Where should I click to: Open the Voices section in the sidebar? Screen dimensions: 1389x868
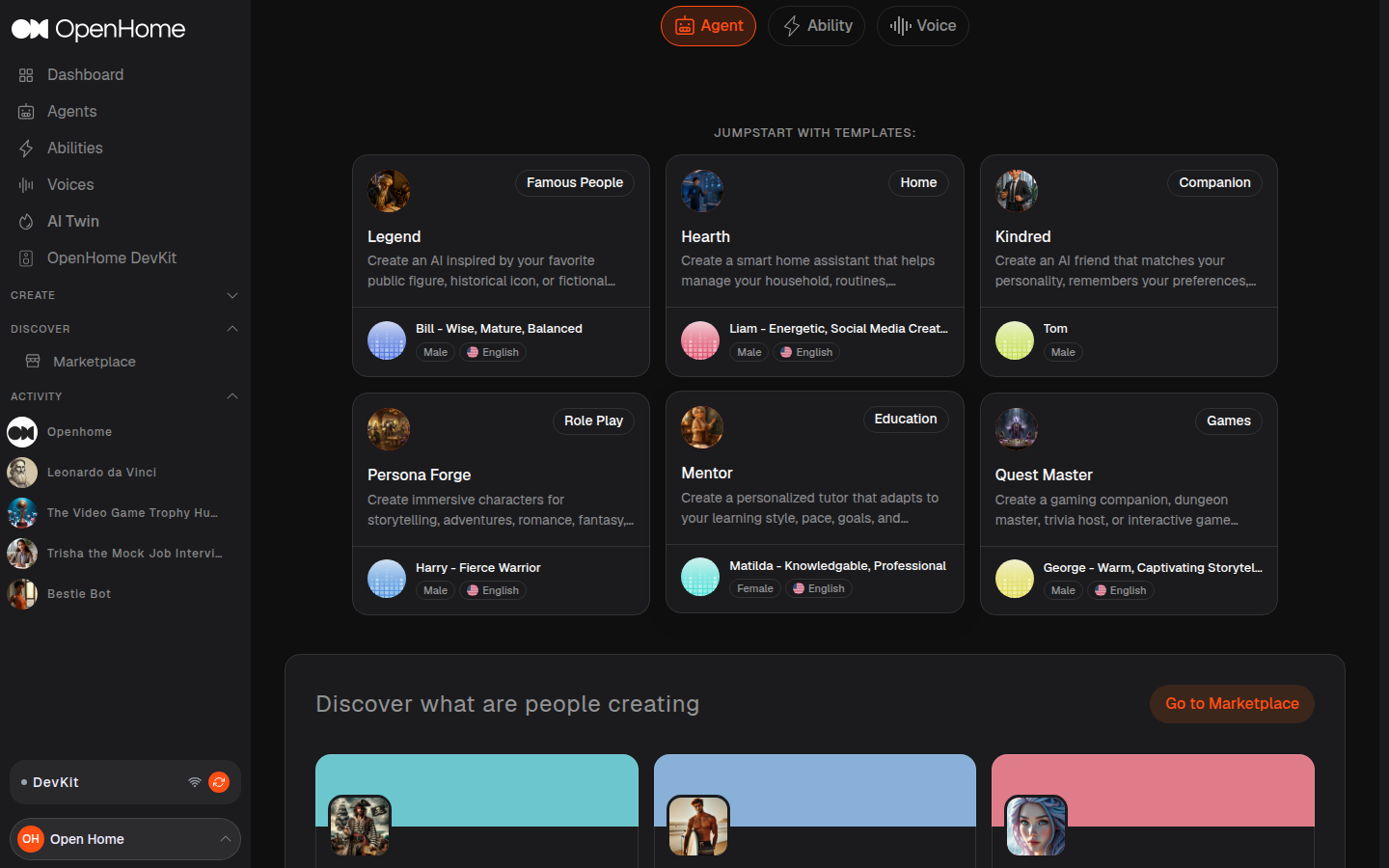70,184
